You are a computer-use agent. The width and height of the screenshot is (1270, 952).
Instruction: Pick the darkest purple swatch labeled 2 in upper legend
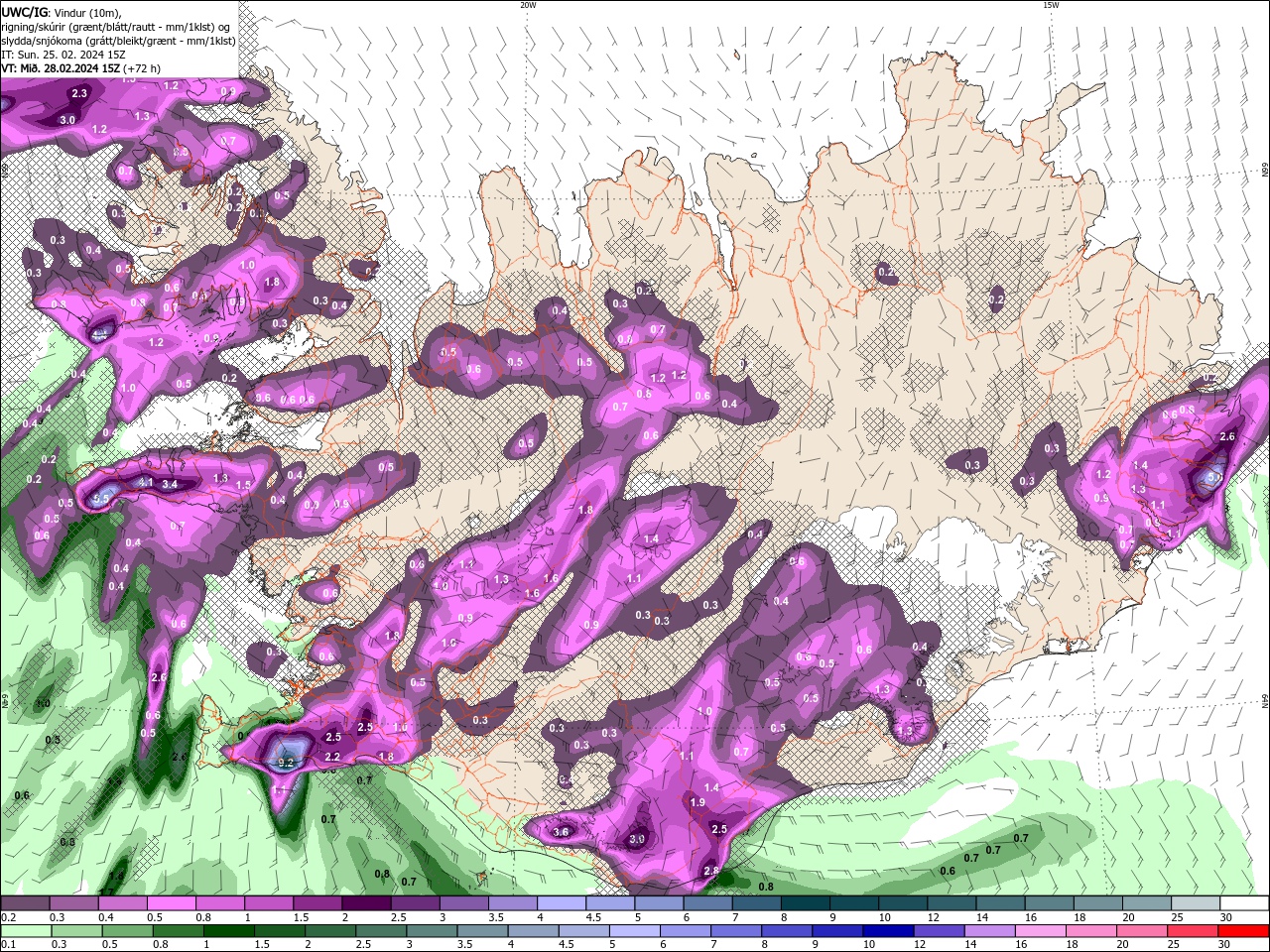pyautogui.click(x=365, y=903)
